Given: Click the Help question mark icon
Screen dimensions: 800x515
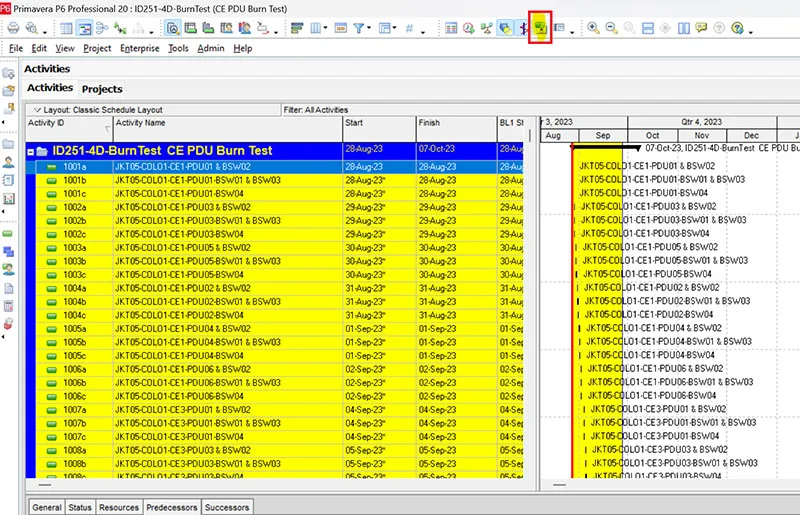Looking at the screenshot, I should [738, 29].
